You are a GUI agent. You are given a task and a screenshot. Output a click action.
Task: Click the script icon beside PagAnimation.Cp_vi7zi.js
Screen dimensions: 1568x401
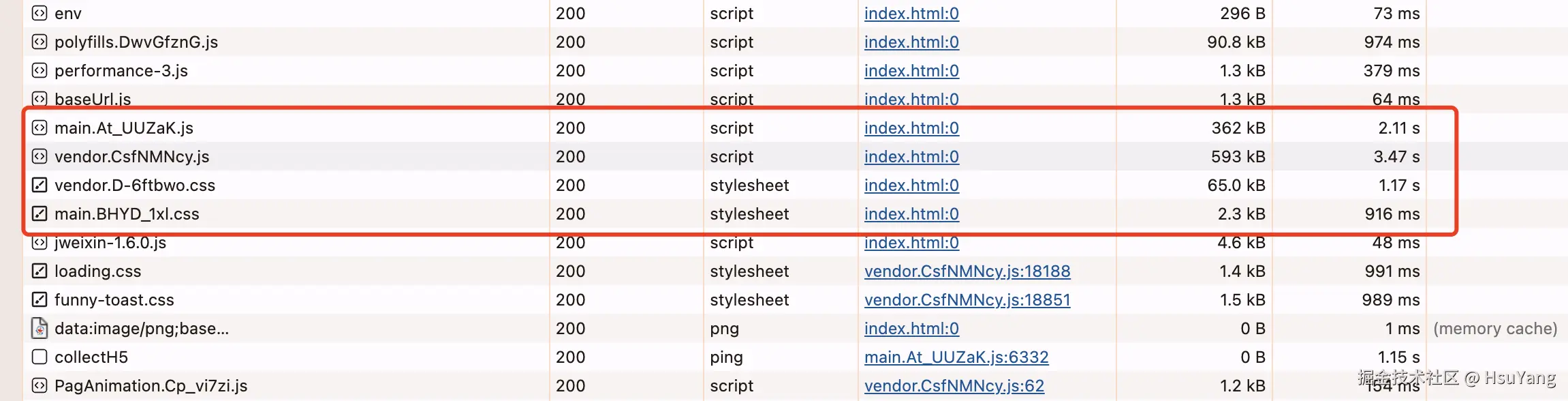[x=40, y=385]
